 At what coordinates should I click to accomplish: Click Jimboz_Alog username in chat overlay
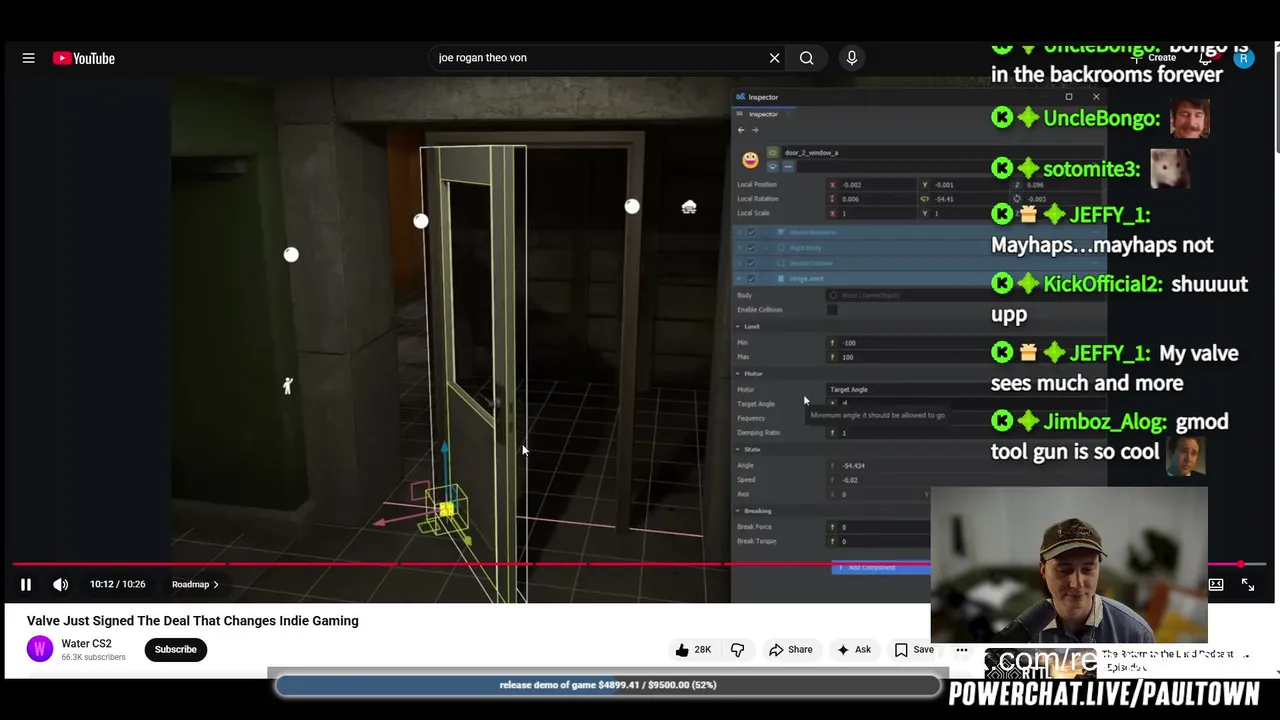[1105, 422]
